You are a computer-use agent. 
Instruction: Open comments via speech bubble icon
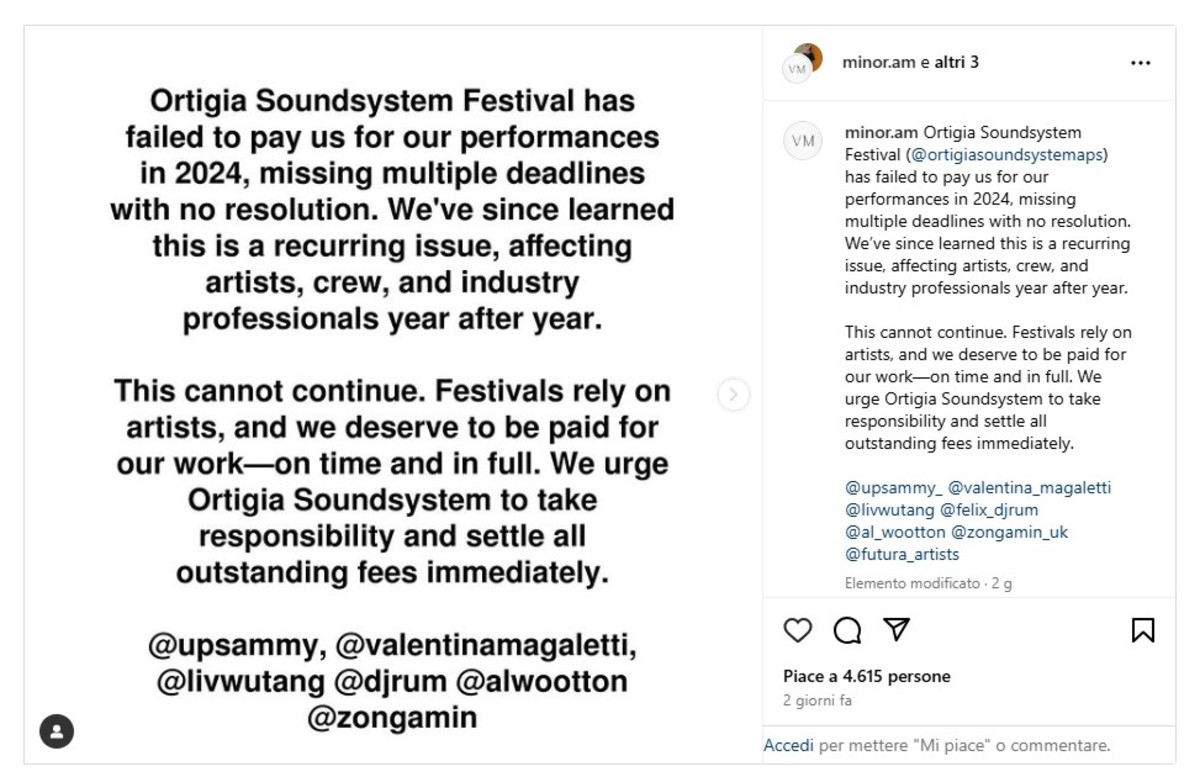coord(847,630)
